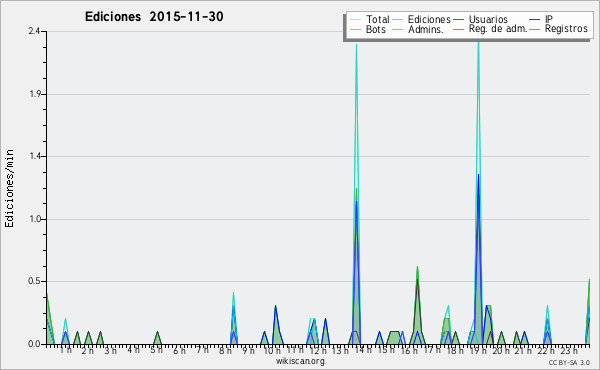
Task: Click the black line marker beside IP
Action: (x=535, y=20)
